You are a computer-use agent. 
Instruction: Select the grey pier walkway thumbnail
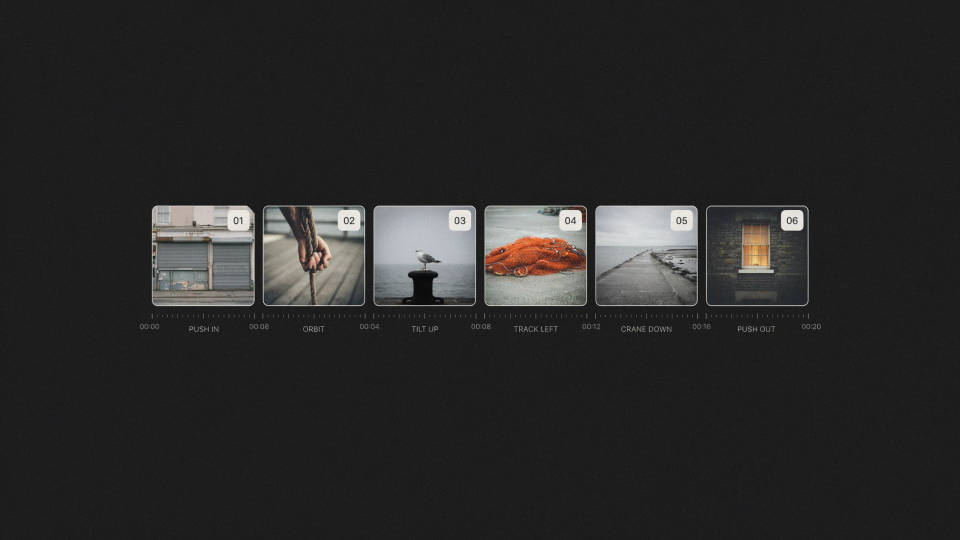click(647, 255)
